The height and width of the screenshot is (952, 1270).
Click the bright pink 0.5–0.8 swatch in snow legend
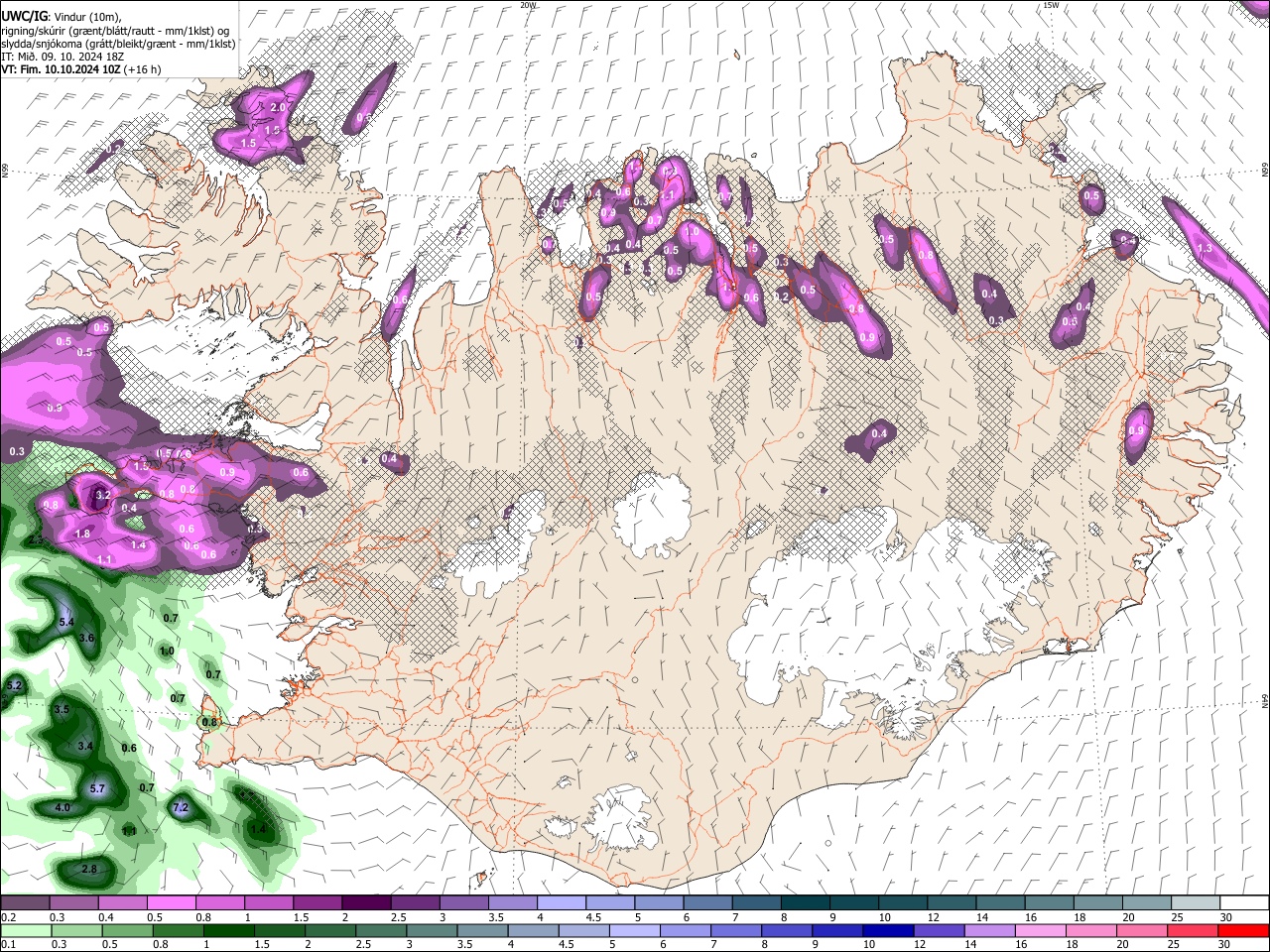[171, 902]
